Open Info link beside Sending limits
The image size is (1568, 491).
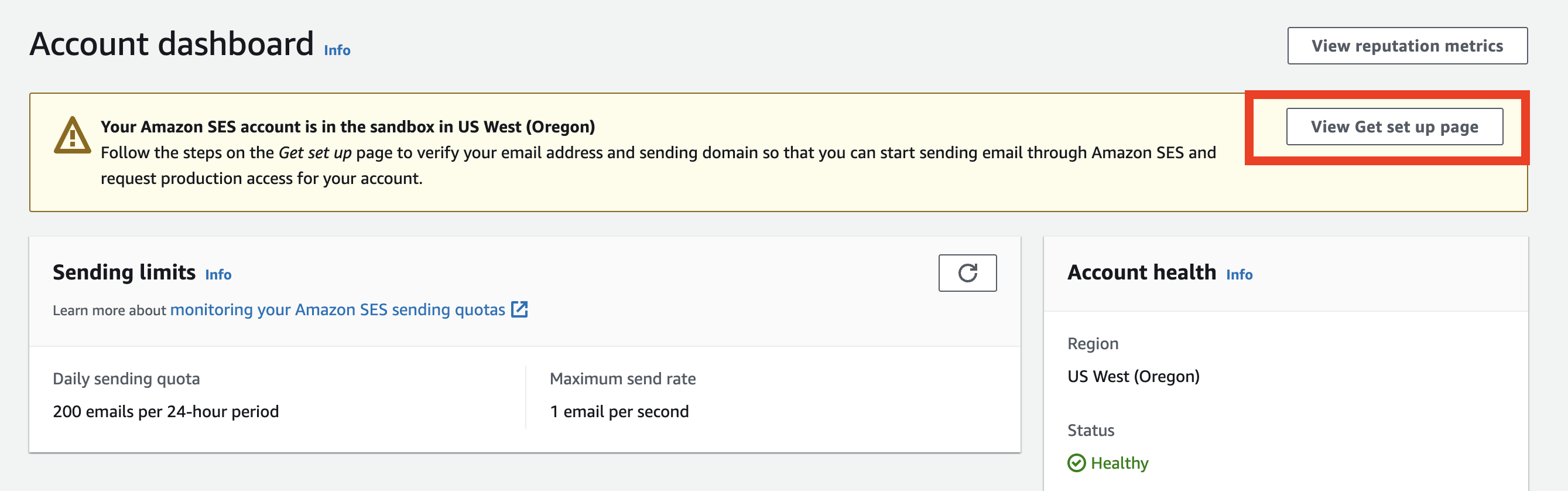218,275
